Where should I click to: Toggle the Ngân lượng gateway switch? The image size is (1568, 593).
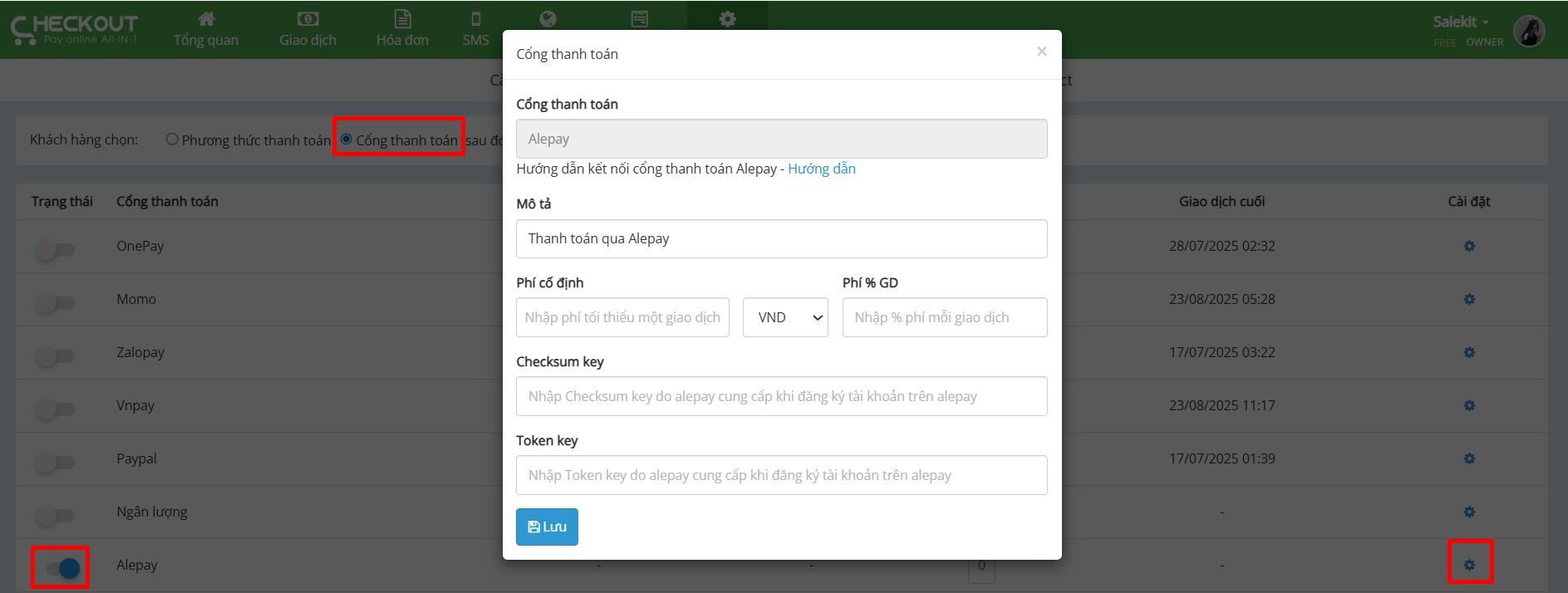[x=55, y=515]
